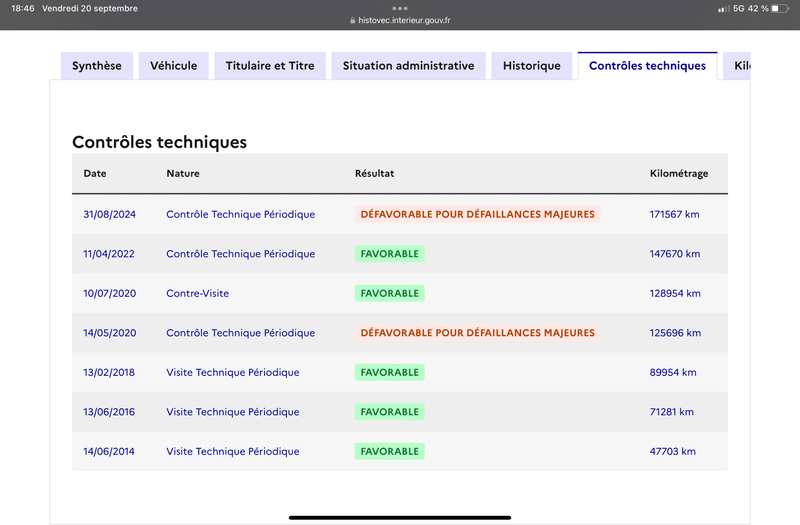Go to the Historique tab
This screenshot has width=800, height=525.
(532, 66)
